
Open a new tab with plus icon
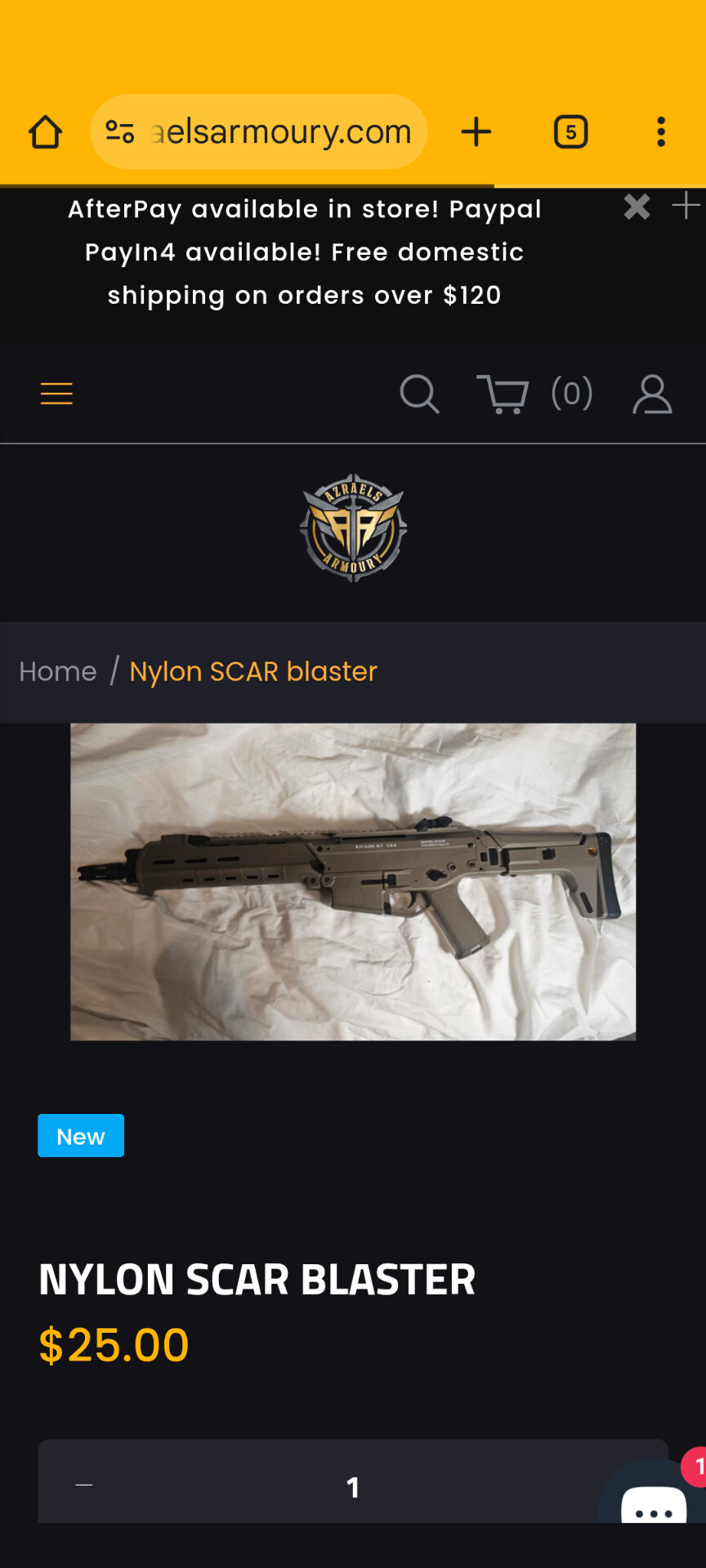[x=476, y=131]
